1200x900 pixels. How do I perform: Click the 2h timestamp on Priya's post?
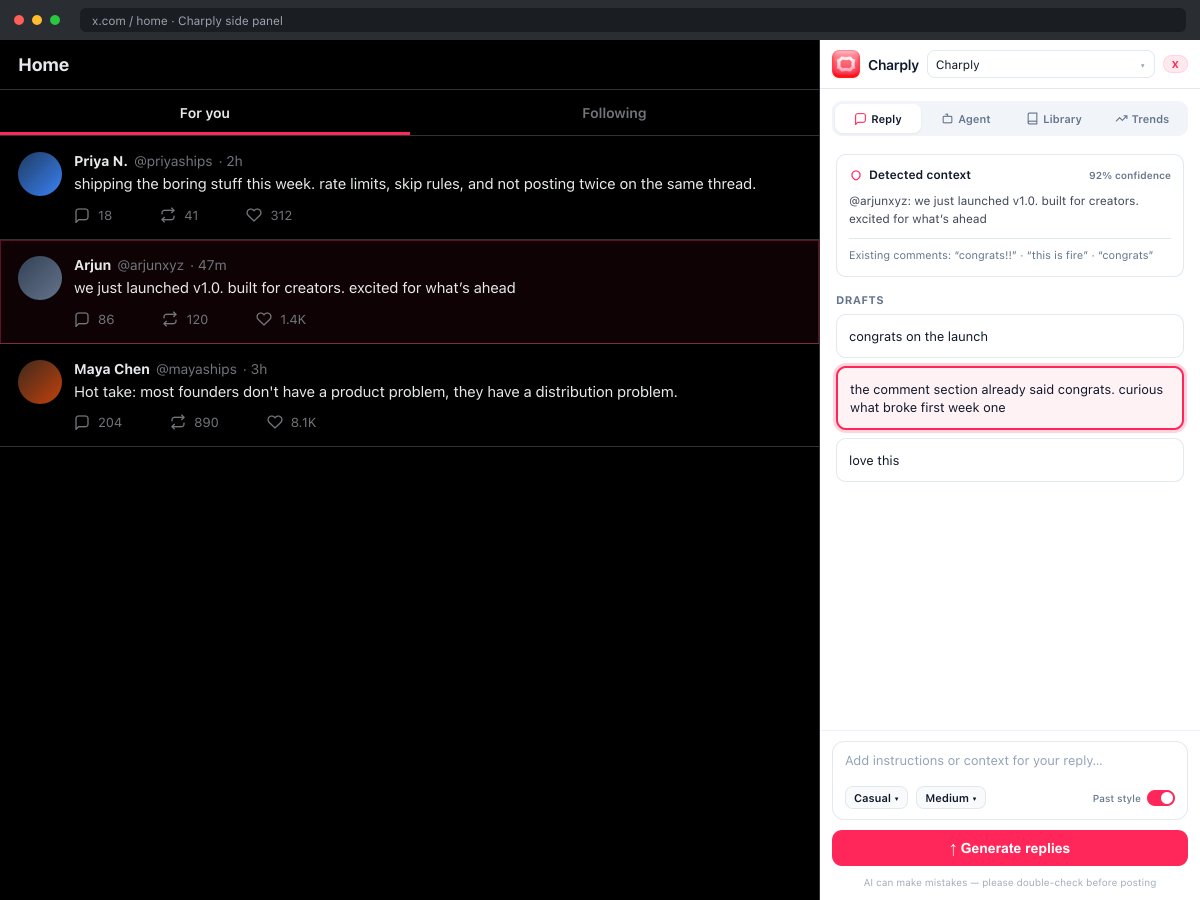point(235,161)
